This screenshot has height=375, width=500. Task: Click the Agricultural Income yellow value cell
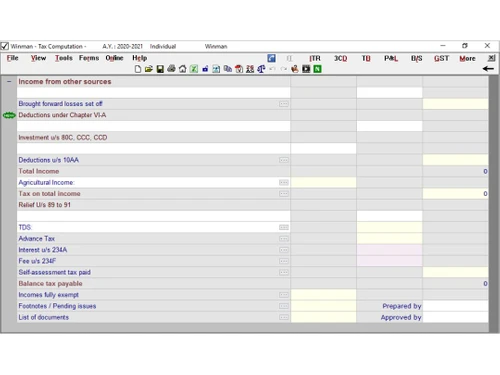tap(323, 182)
